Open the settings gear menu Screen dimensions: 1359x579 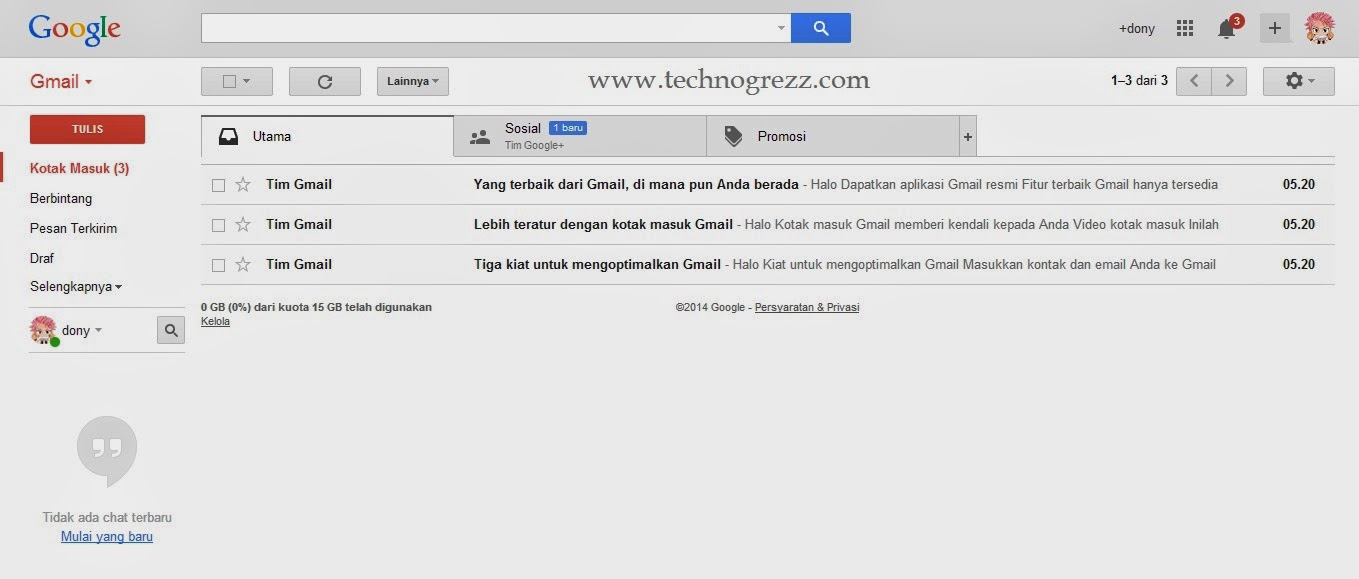[x=1299, y=81]
